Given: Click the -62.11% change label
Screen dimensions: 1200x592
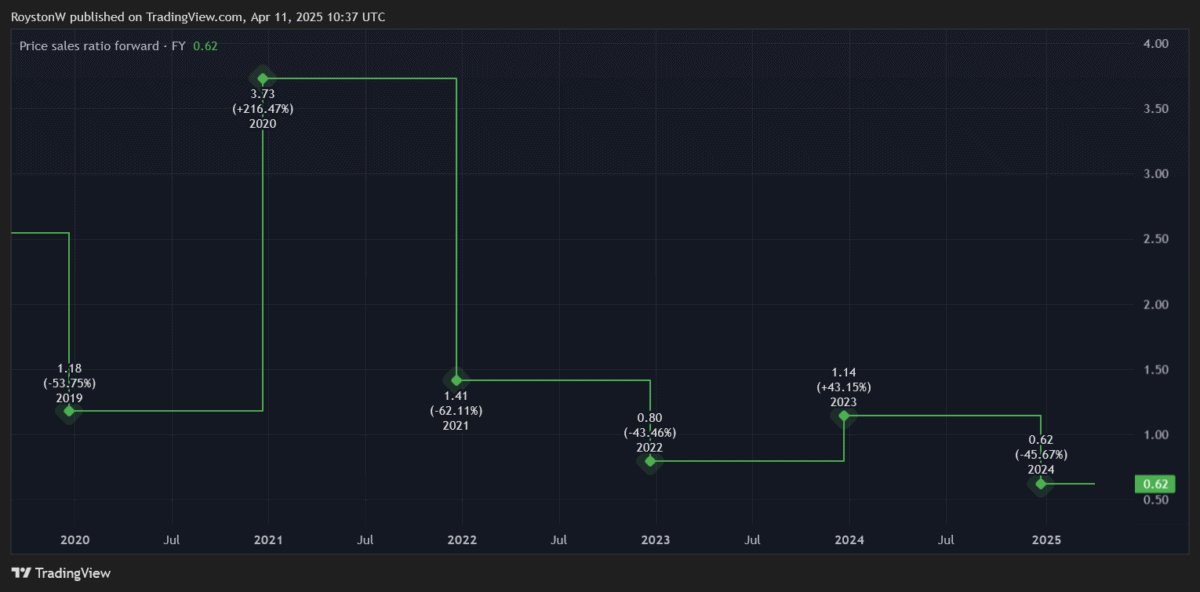Looking at the screenshot, I should [x=456, y=410].
